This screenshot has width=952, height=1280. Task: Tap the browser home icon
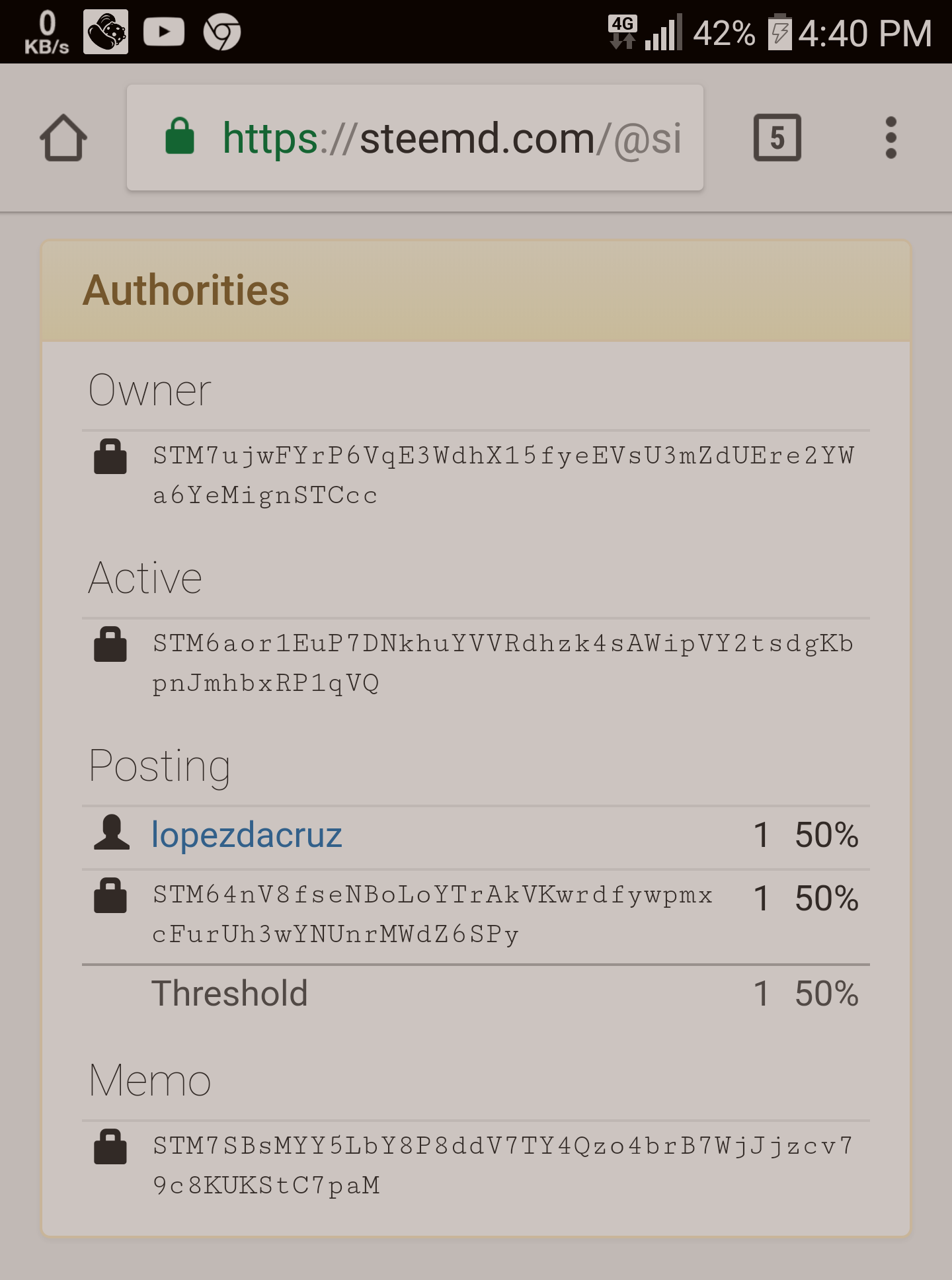coord(63,138)
